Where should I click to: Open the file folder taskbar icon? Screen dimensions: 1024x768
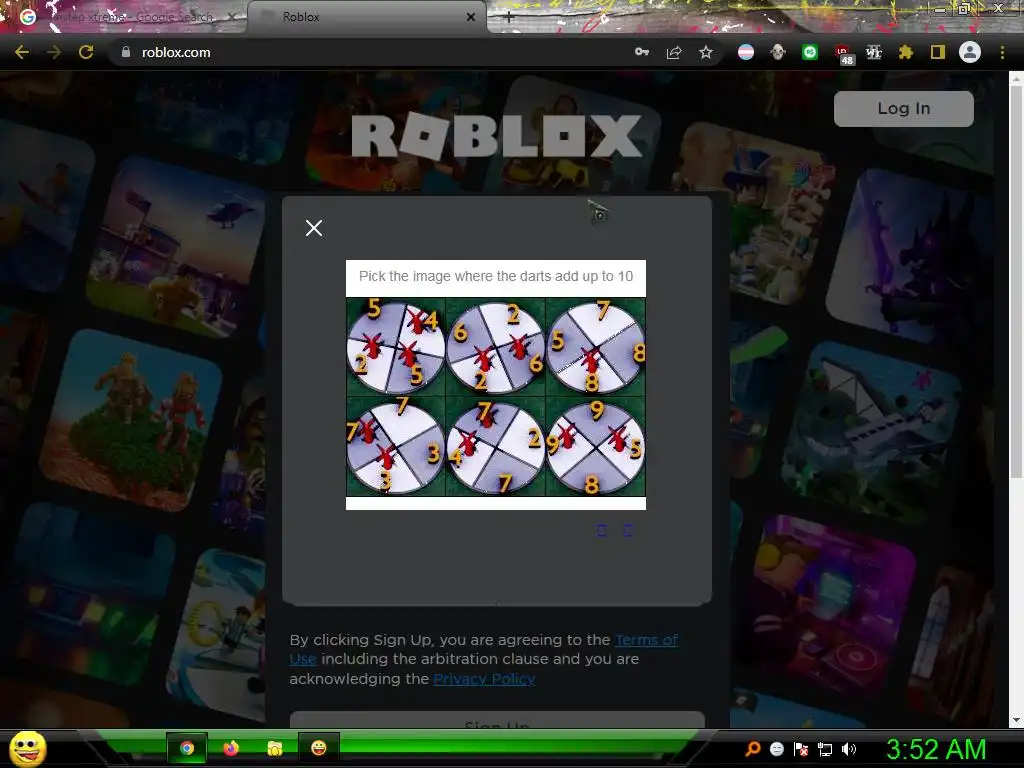[x=275, y=748]
